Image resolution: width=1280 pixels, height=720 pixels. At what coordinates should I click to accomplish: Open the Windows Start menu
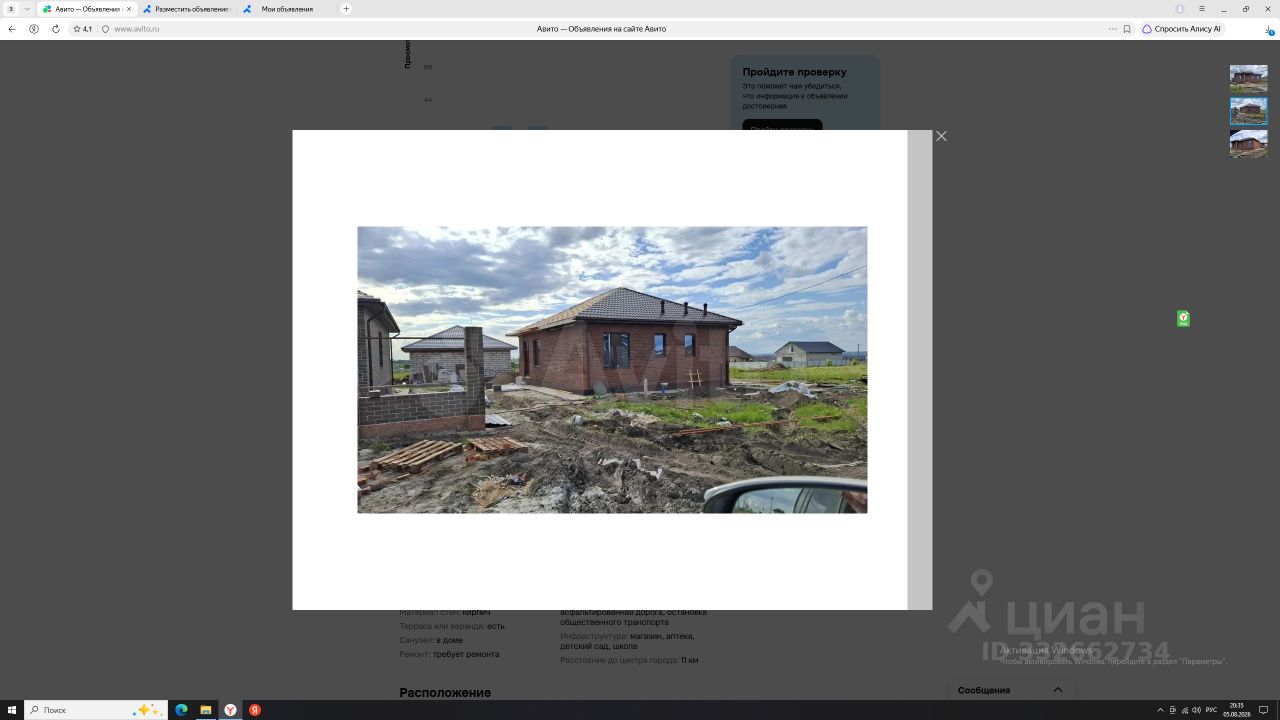12,710
